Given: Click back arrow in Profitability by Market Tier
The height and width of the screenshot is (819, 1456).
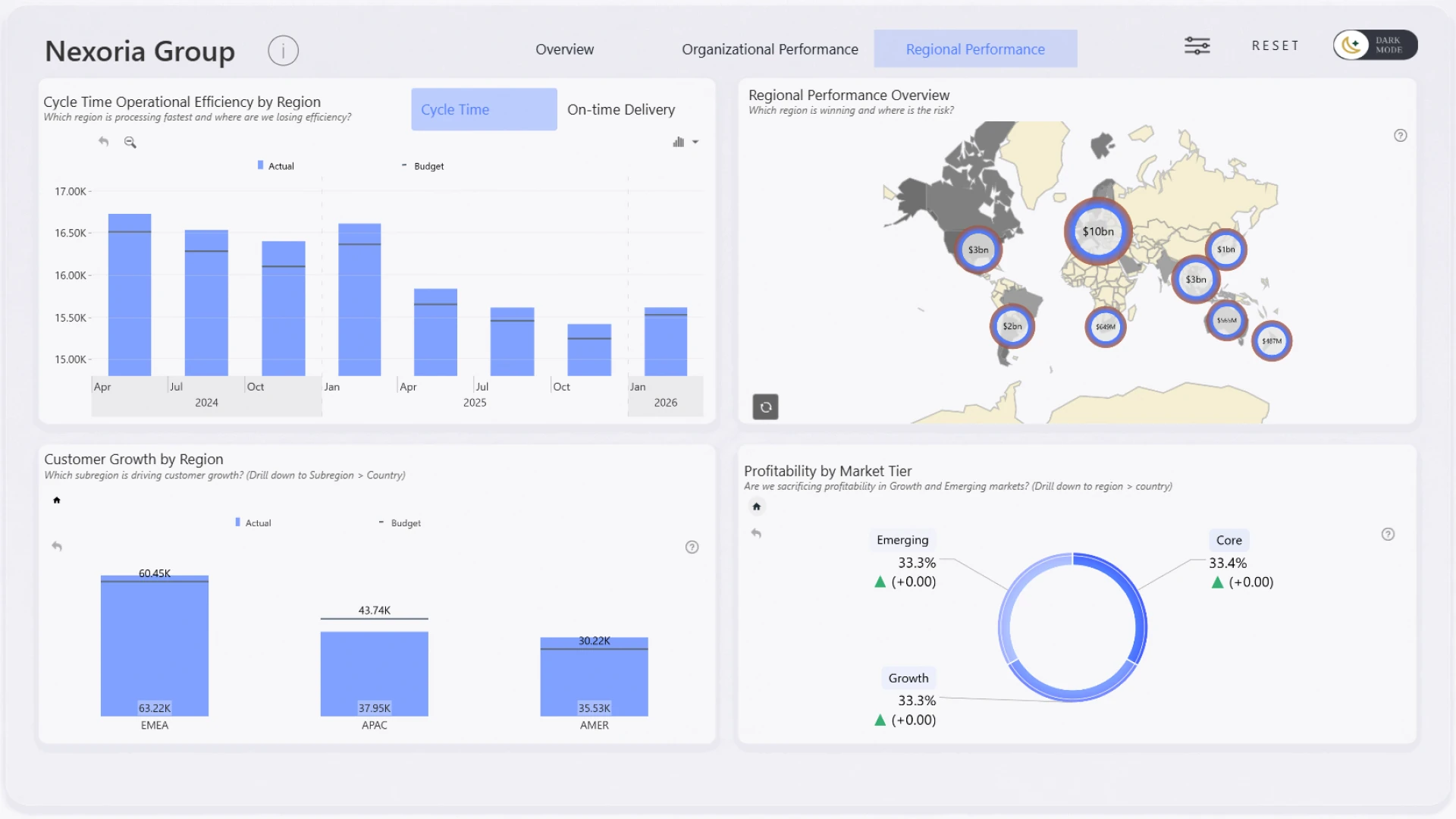Looking at the screenshot, I should tap(756, 534).
